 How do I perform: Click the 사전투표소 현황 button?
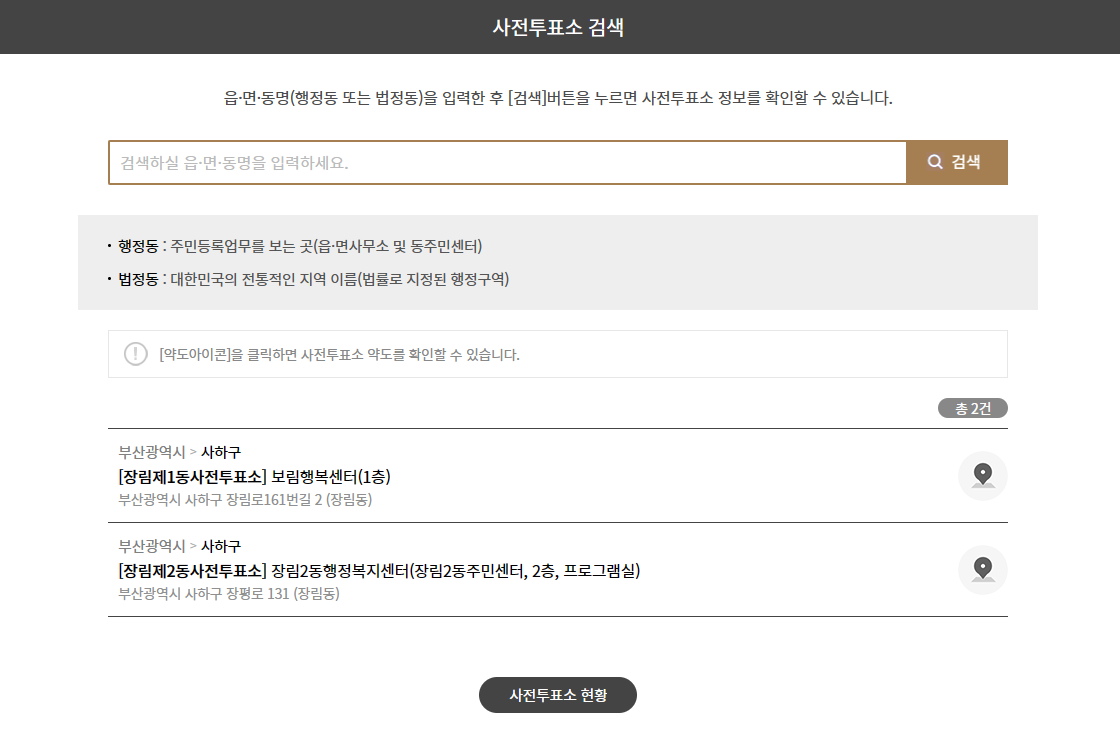coord(558,694)
